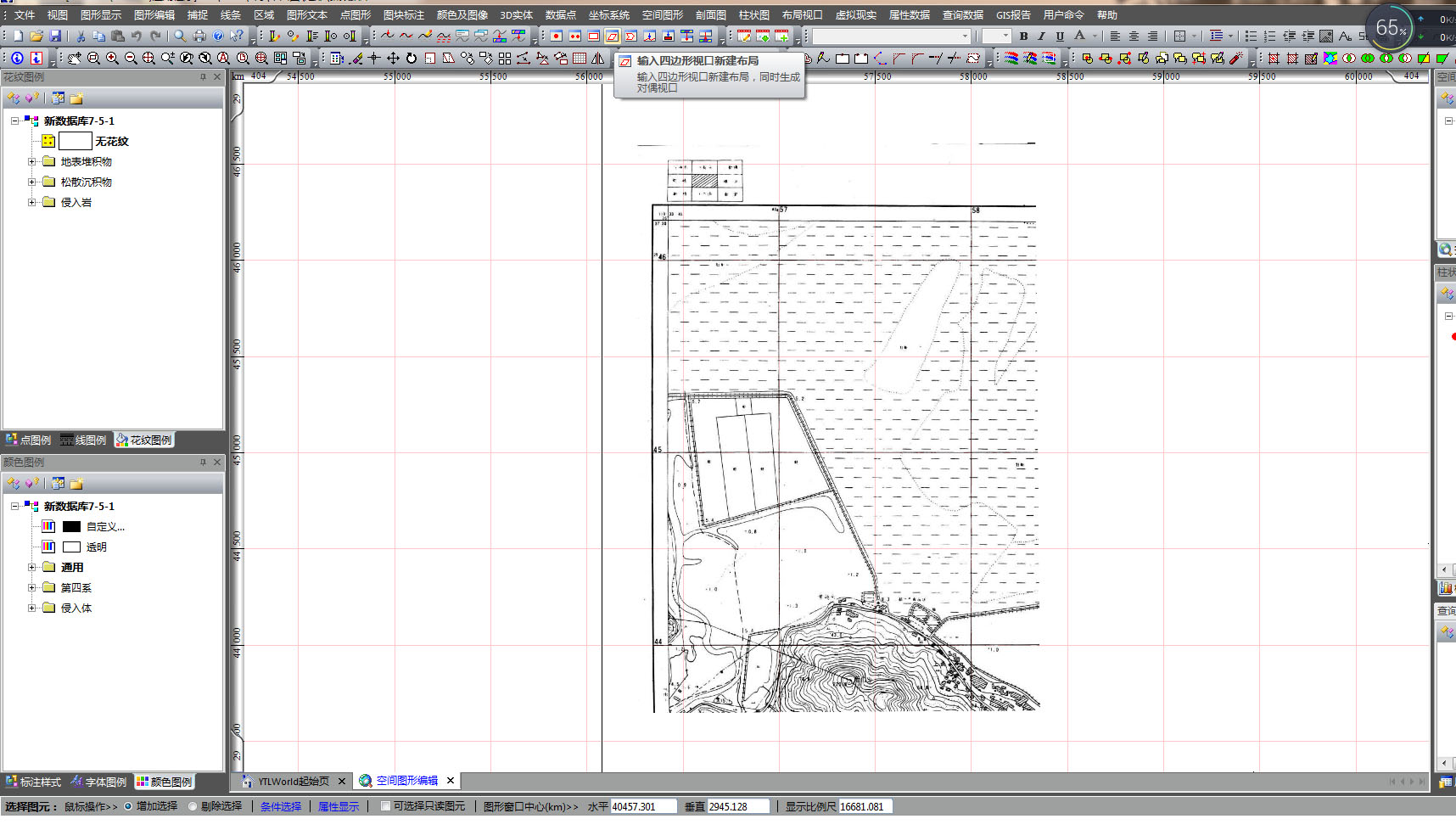Viewport: 1456px width, 830px height.
Task: Select the white 透明 color swatch
Action: (71, 547)
